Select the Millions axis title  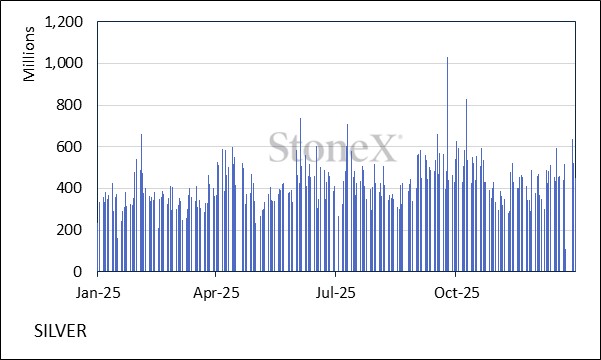[x=29, y=54]
